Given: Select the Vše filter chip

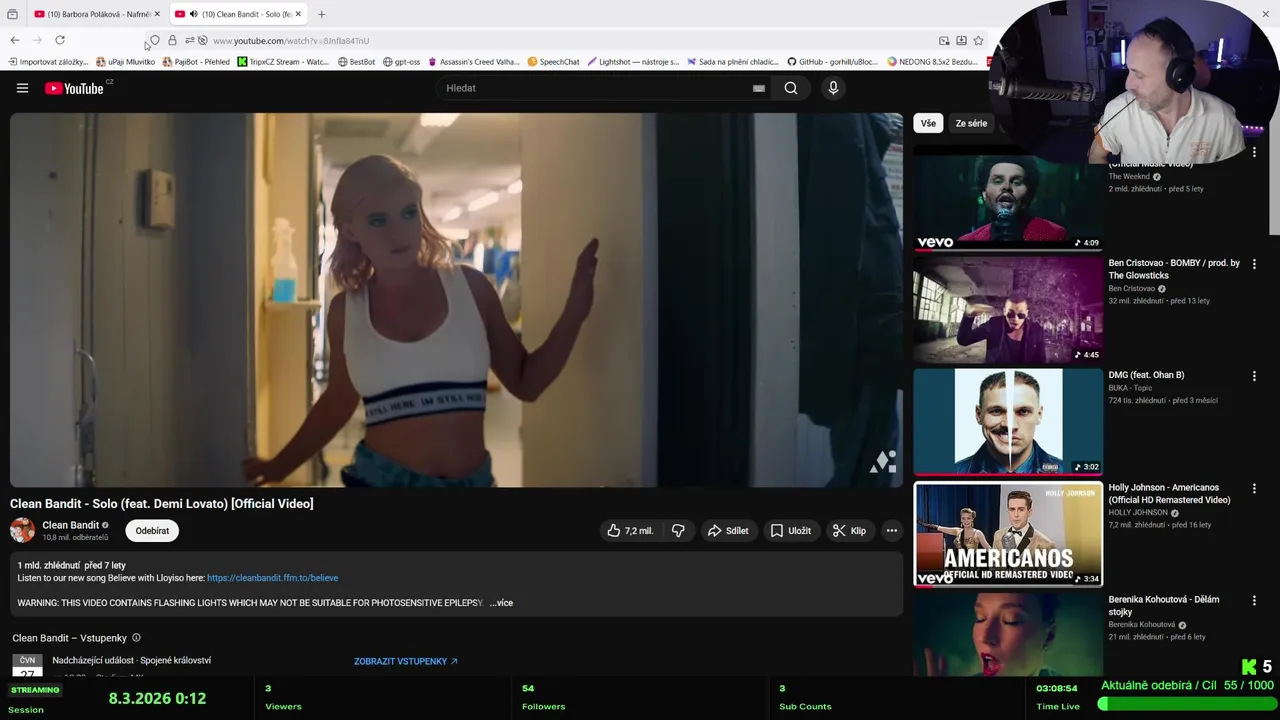Looking at the screenshot, I should tap(928, 123).
